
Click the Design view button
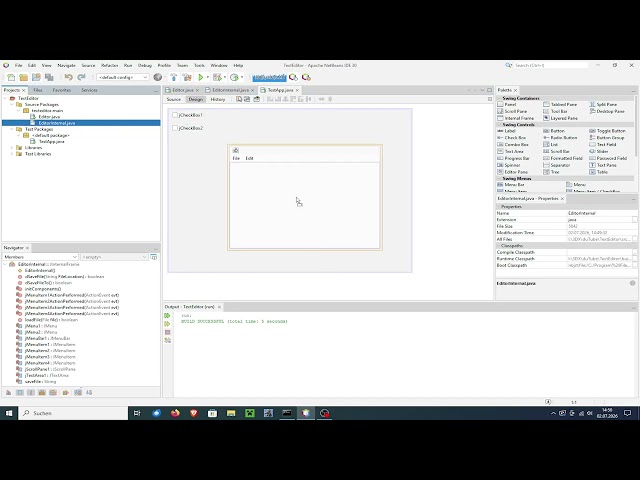pyautogui.click(x=196, y=100)
